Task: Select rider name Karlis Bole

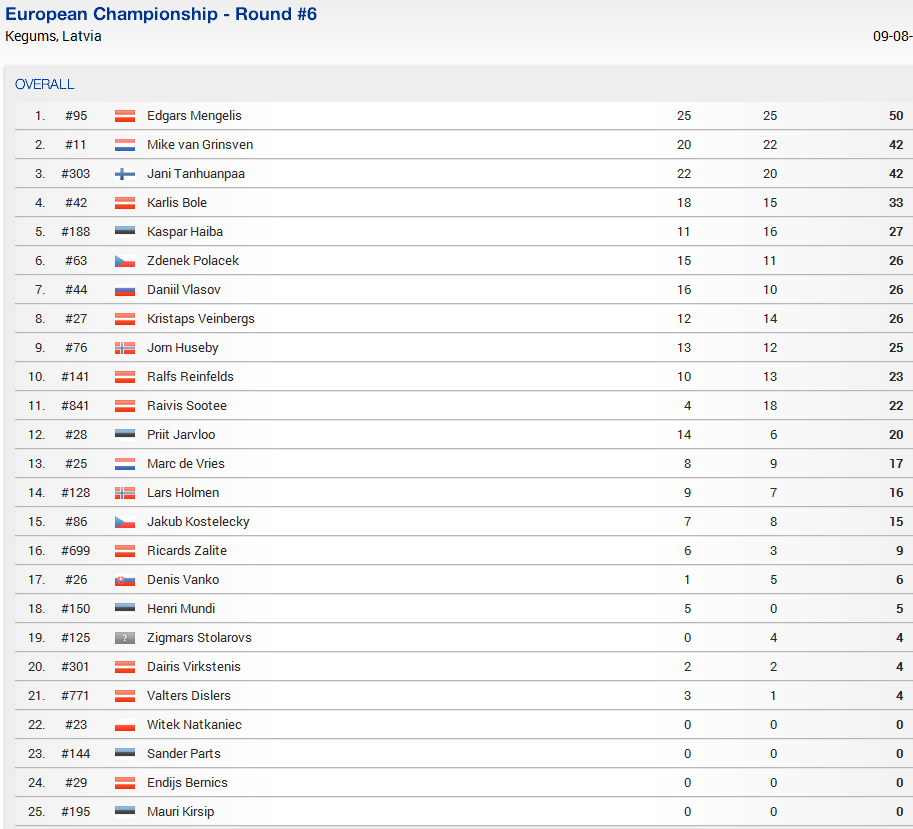Action: (177, 203)
